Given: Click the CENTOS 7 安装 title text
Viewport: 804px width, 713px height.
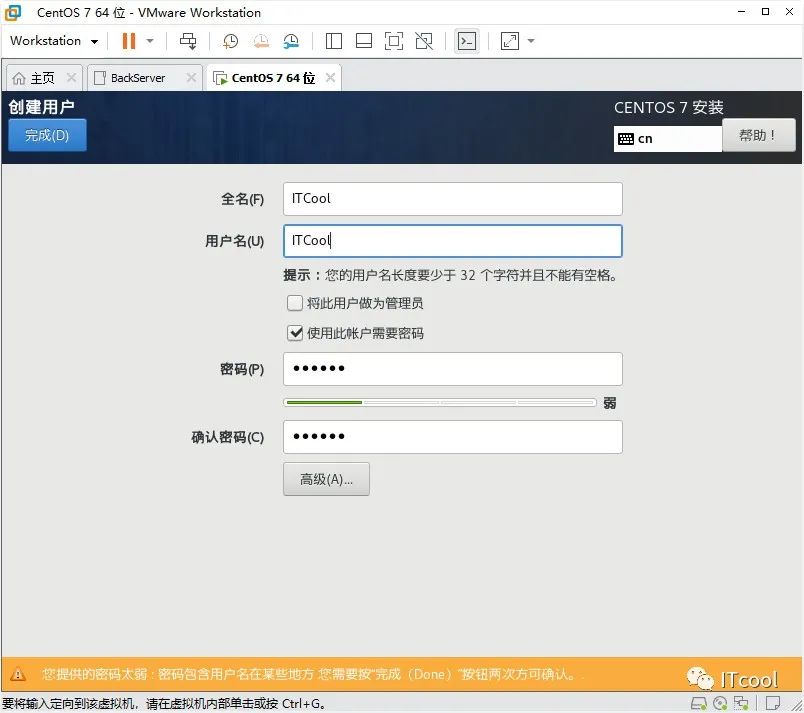Looking at the screenshot, I should pos(669,108).
